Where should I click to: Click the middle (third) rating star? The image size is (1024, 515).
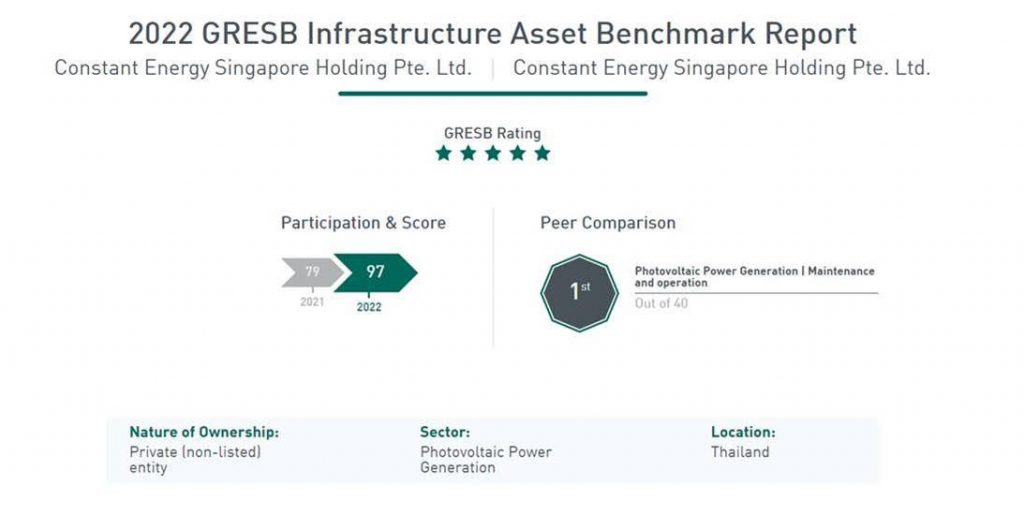pyautogui.click(x=493, y=153)
